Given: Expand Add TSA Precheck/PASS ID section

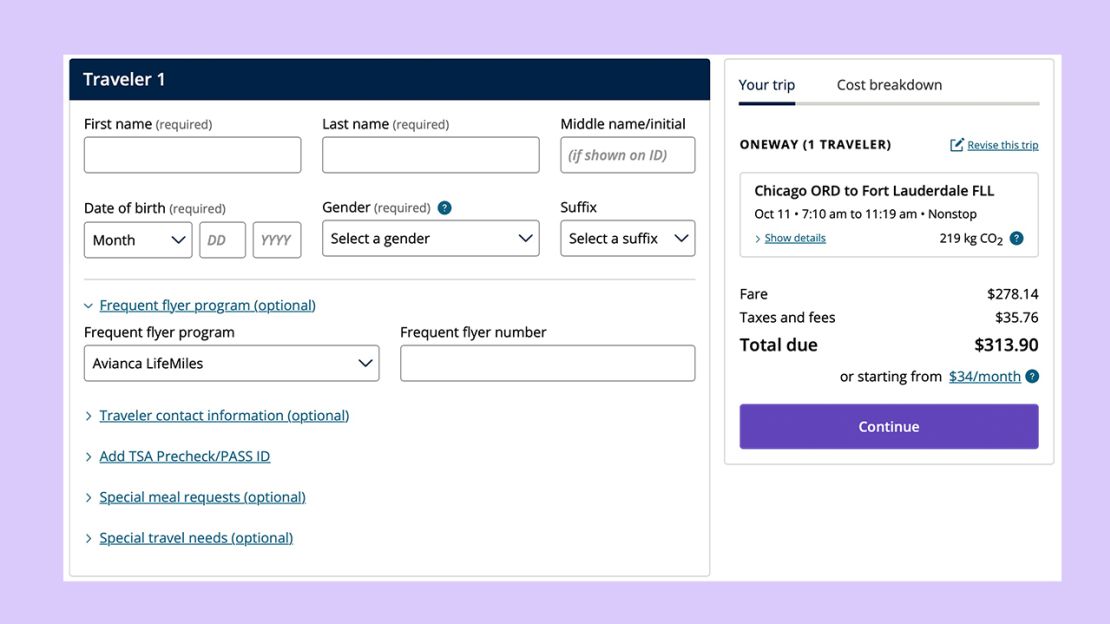Looking at the screenshot, I should pos(184,456).
